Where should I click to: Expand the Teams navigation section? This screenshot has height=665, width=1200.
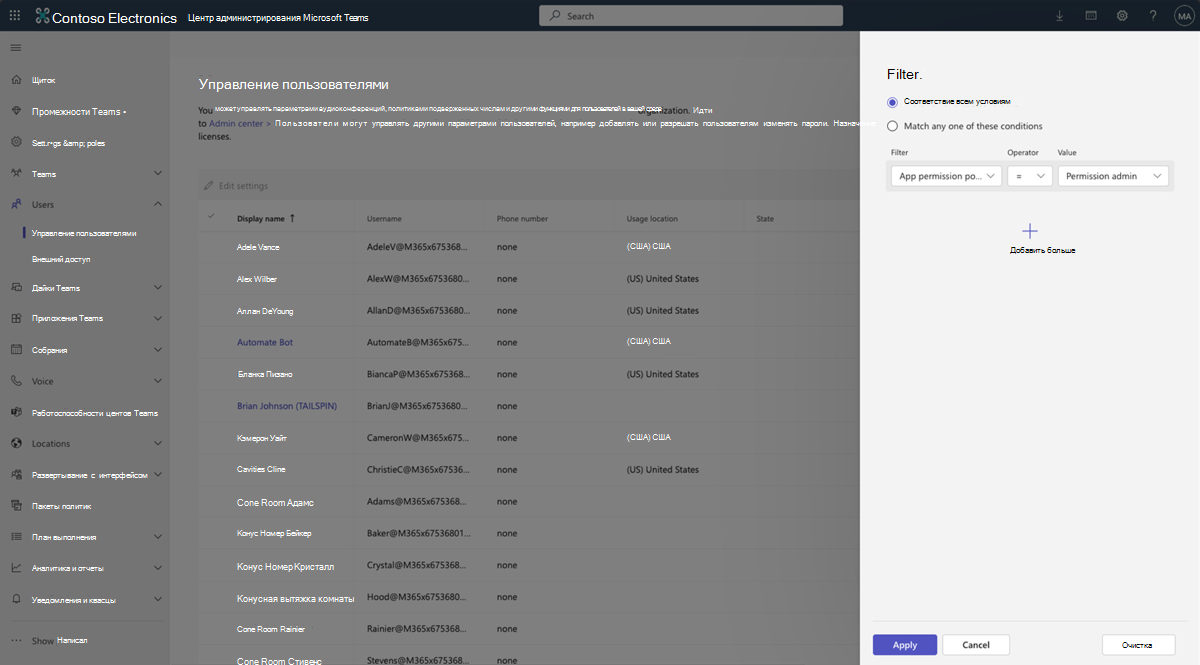[158, 174]
